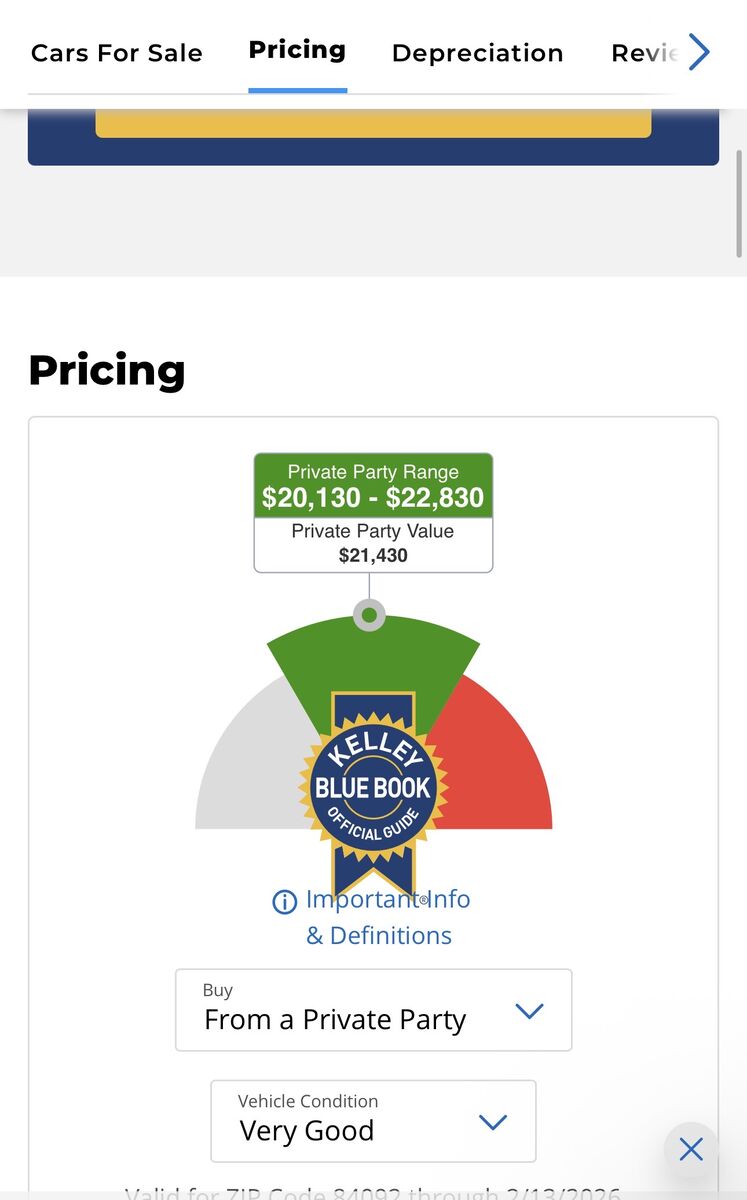
Task: Switch to the Depreciation tab
Action: pyautogui.click(x=477, y=53)
